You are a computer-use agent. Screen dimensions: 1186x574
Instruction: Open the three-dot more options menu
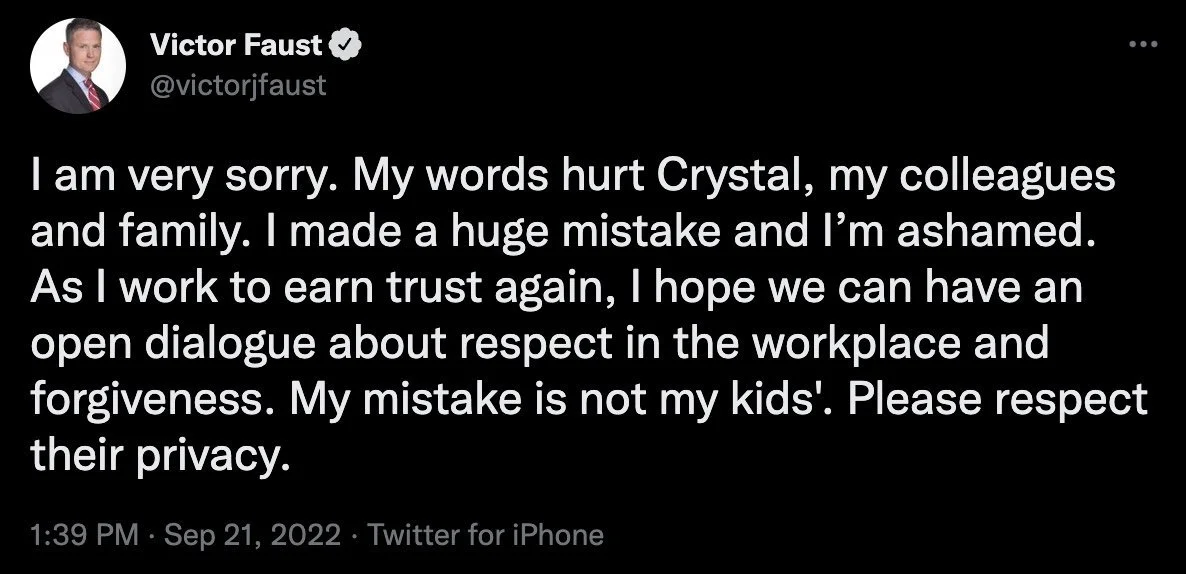[x=1140, y=45]
